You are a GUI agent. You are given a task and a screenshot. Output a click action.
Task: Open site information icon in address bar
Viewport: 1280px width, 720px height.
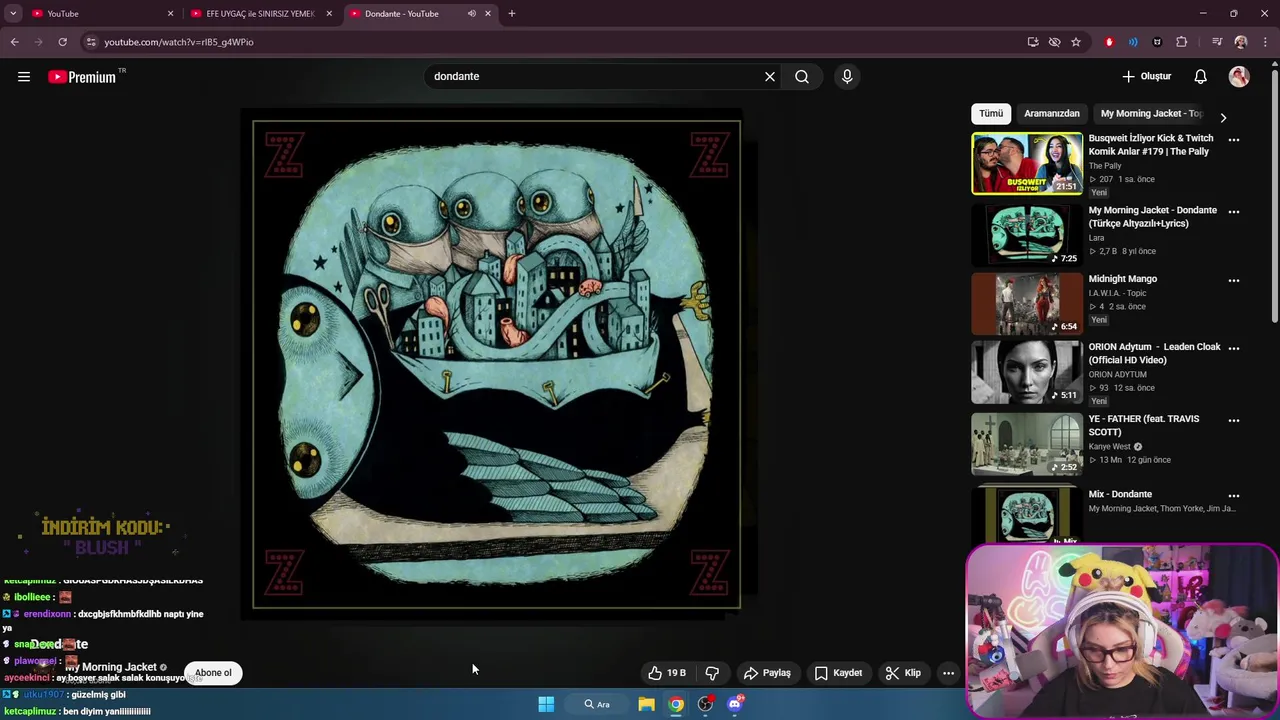coord(91,42)
